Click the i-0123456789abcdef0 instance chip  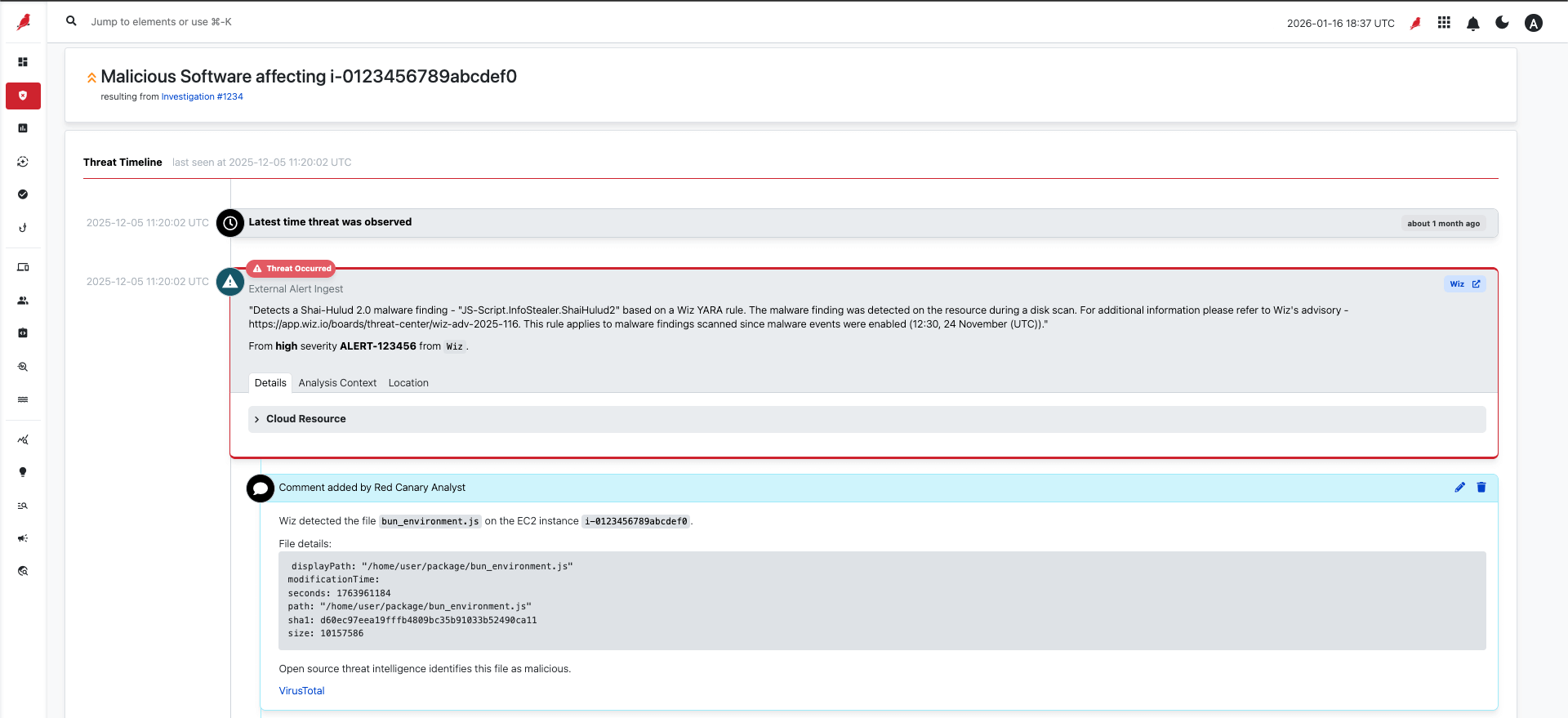pos(636,521)
